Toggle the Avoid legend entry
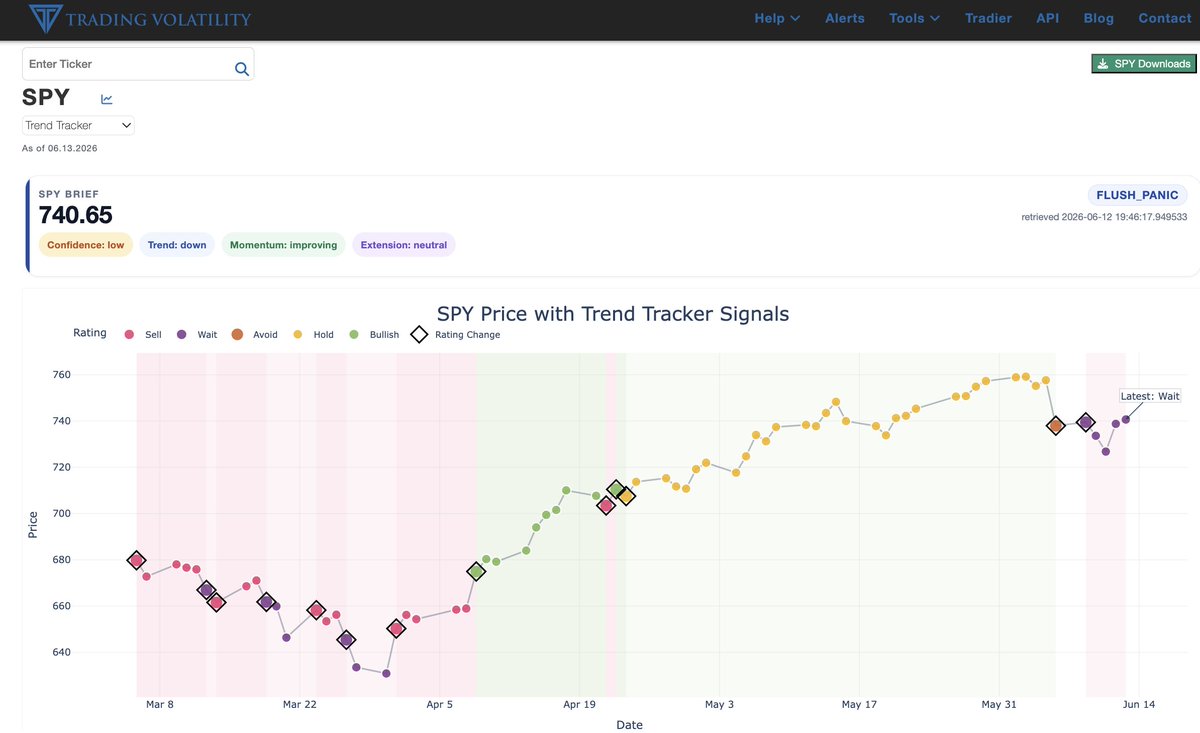The height and width of the screenshot is (733, 1200). pyautogui.click(x=255, y=335)
